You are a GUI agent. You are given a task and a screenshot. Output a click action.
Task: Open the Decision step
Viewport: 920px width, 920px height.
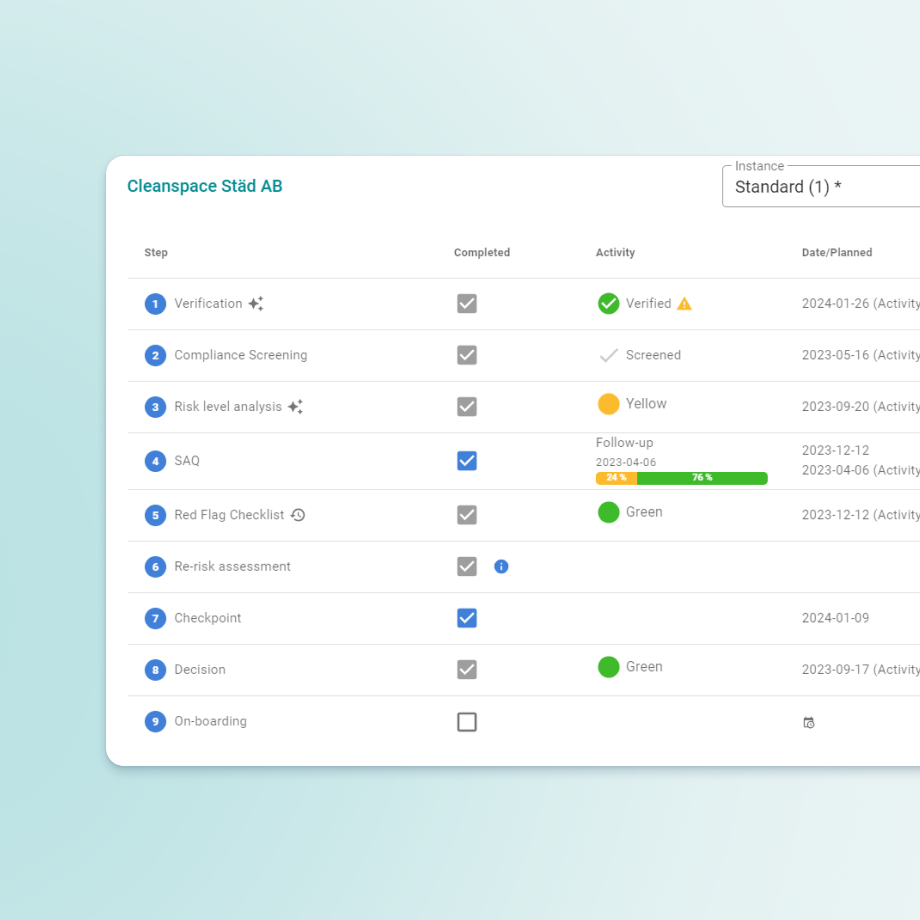200,669
